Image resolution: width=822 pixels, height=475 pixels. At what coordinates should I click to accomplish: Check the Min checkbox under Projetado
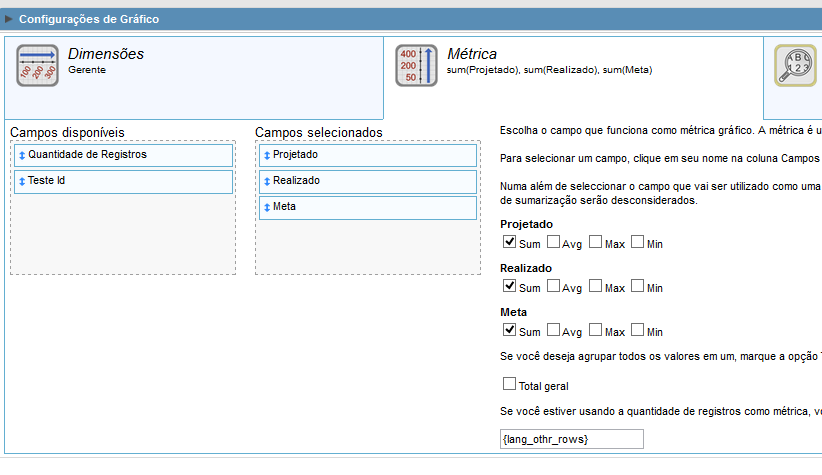click(x=638, y=243)
